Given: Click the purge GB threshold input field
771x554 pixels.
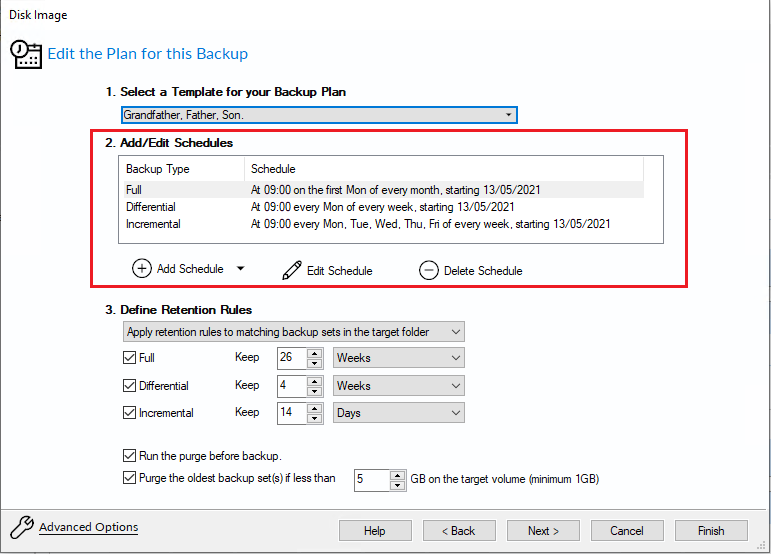Looking at the screenshot, I should click(x=371, y=480).
